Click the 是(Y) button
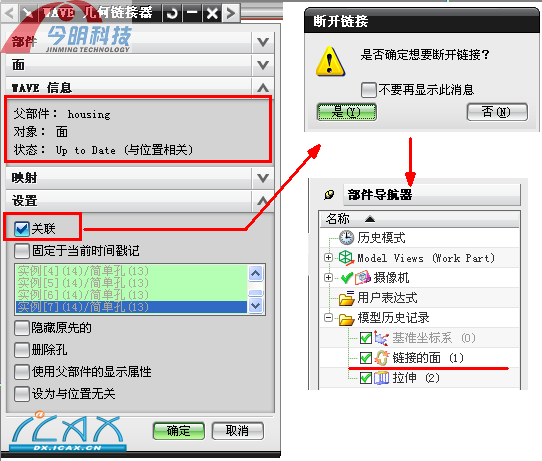The width and height of the screenshot is (542, 461). 346,112
